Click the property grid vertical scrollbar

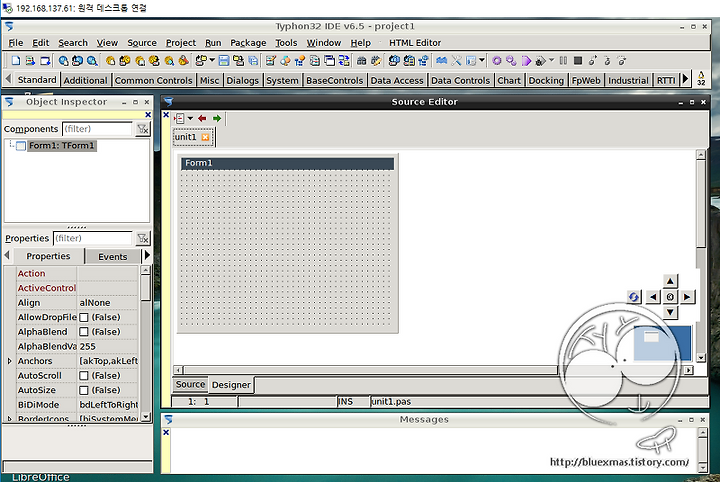pyautogui.click(x=146, y=343)
